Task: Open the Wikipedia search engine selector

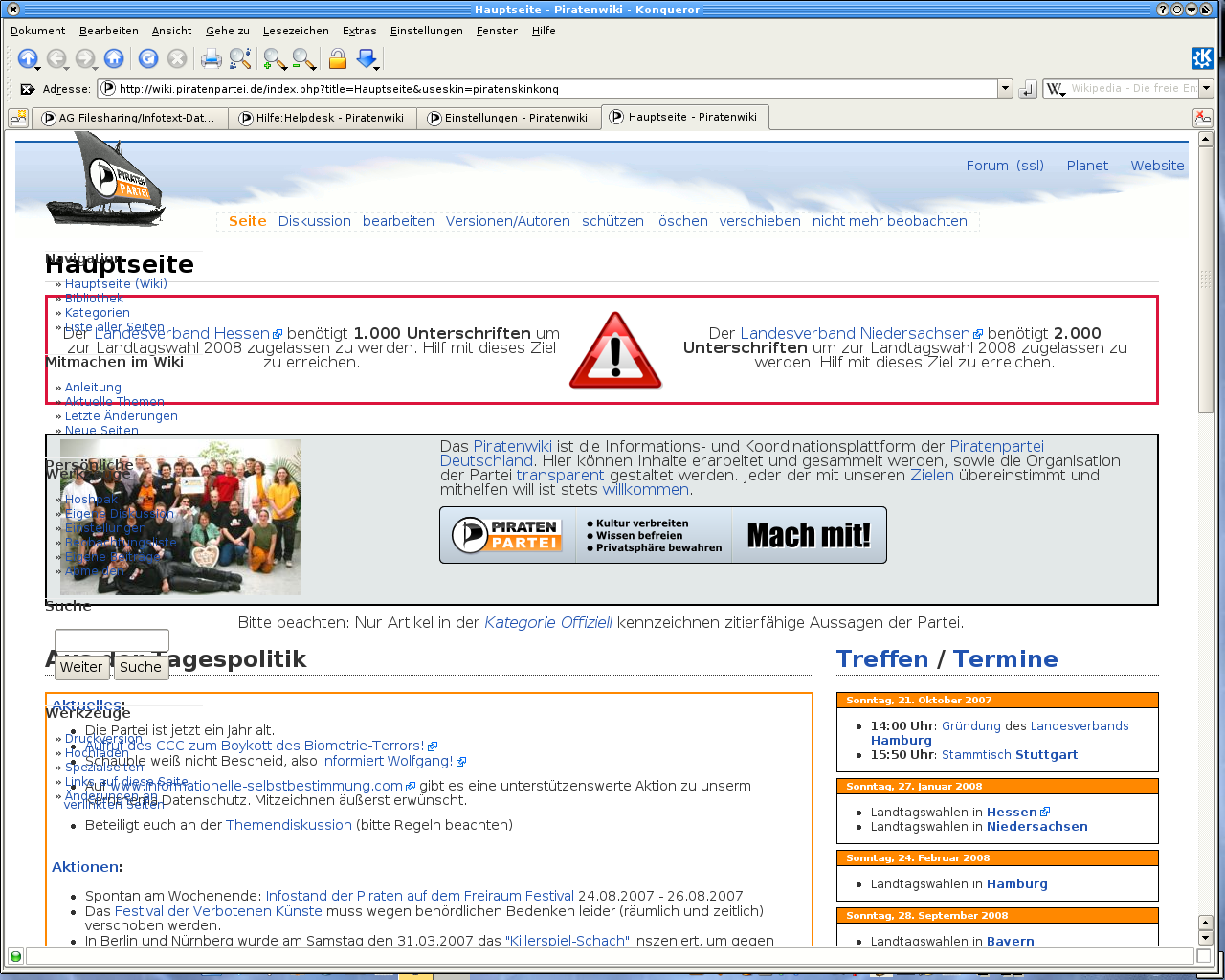Action: point(1056,89)
